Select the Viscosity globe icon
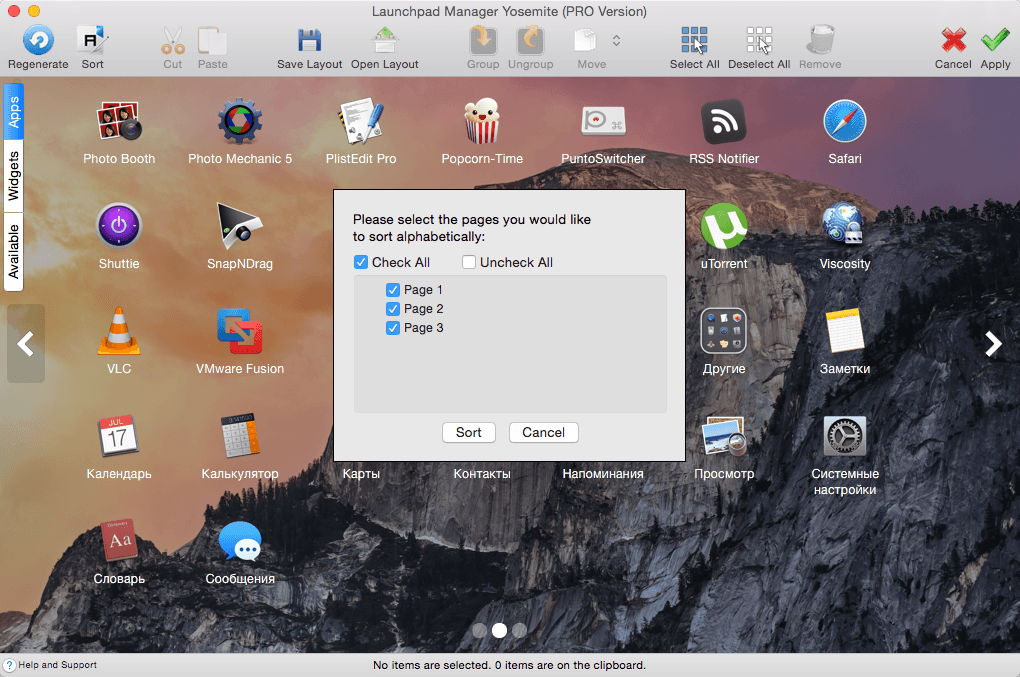This screenshot has height=677, width=1020. pyautogui.click(x=845, y=224)
